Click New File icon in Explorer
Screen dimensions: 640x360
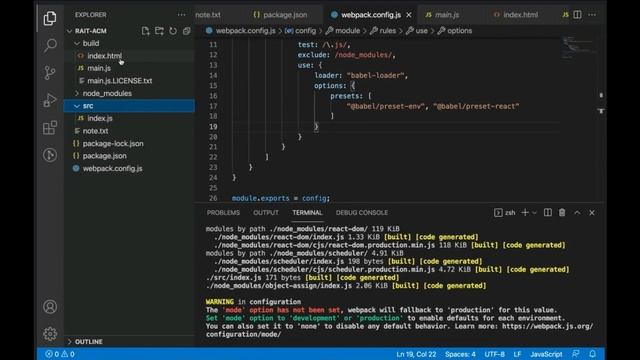[x=145, y=31]
